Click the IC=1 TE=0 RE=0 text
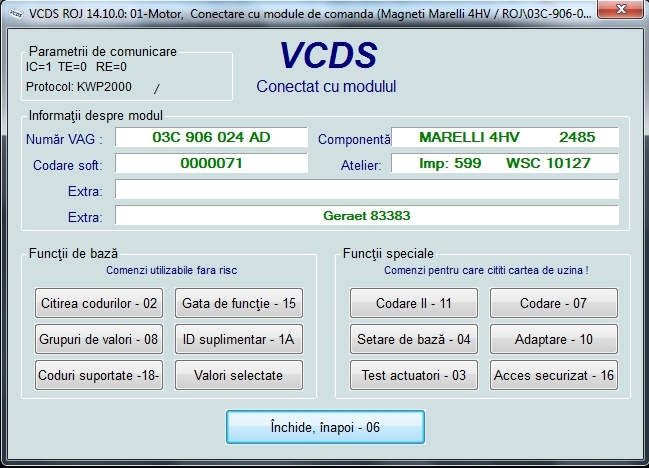The width and height of the screenshot is (649, 468). 76,67
